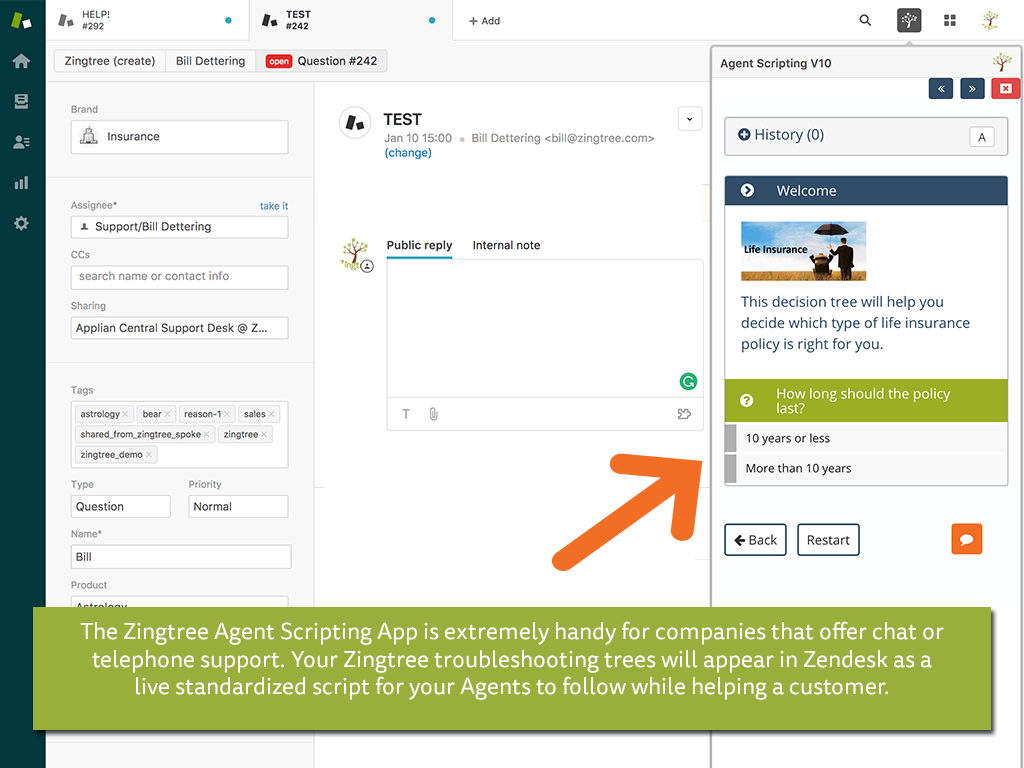Screen dimensions: 1024x768
Task: Attach a file with paperclip icon
Action: point(433,414)
